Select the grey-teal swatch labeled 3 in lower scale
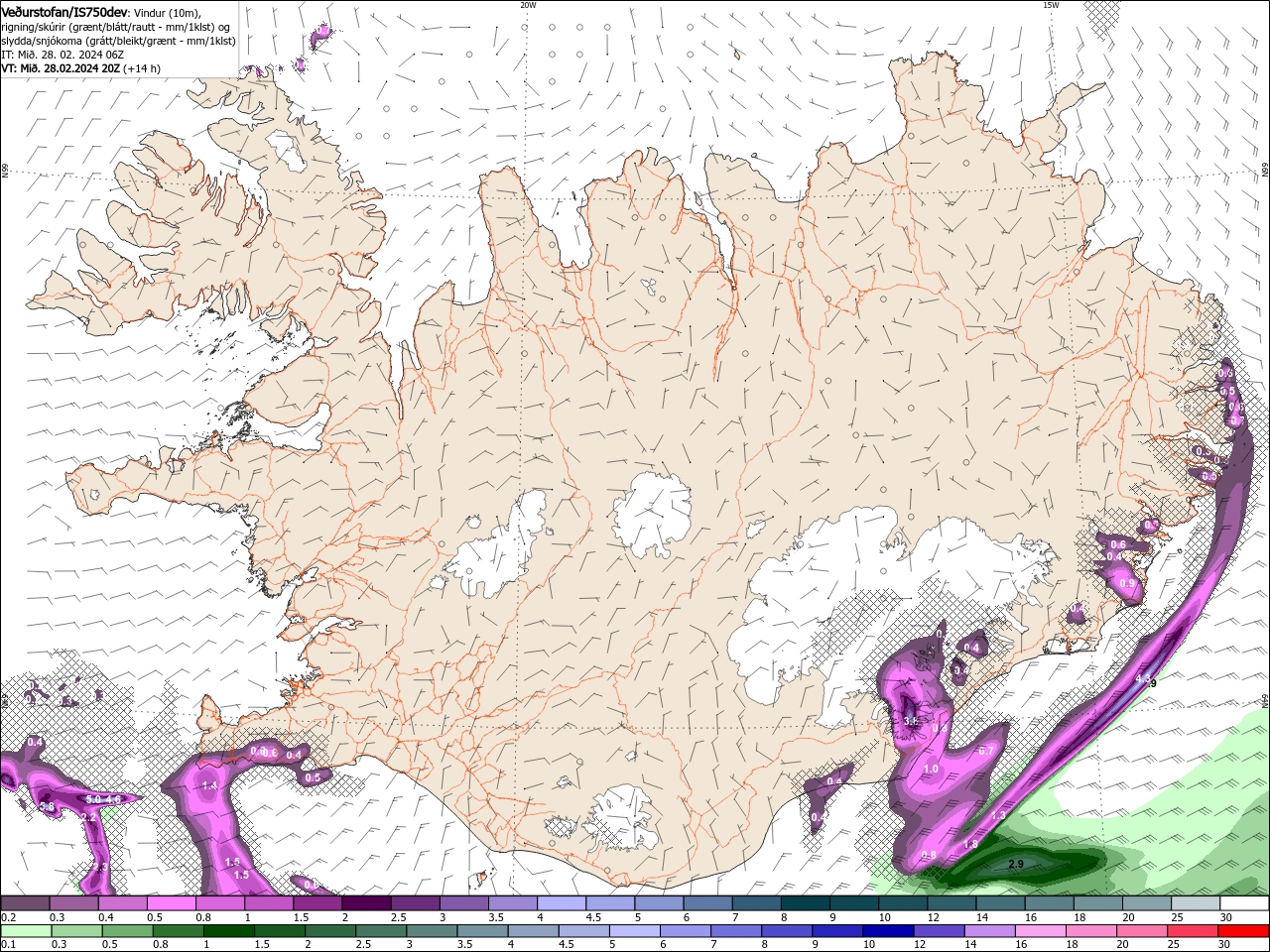1270x952 pixels. coord(432,931)
